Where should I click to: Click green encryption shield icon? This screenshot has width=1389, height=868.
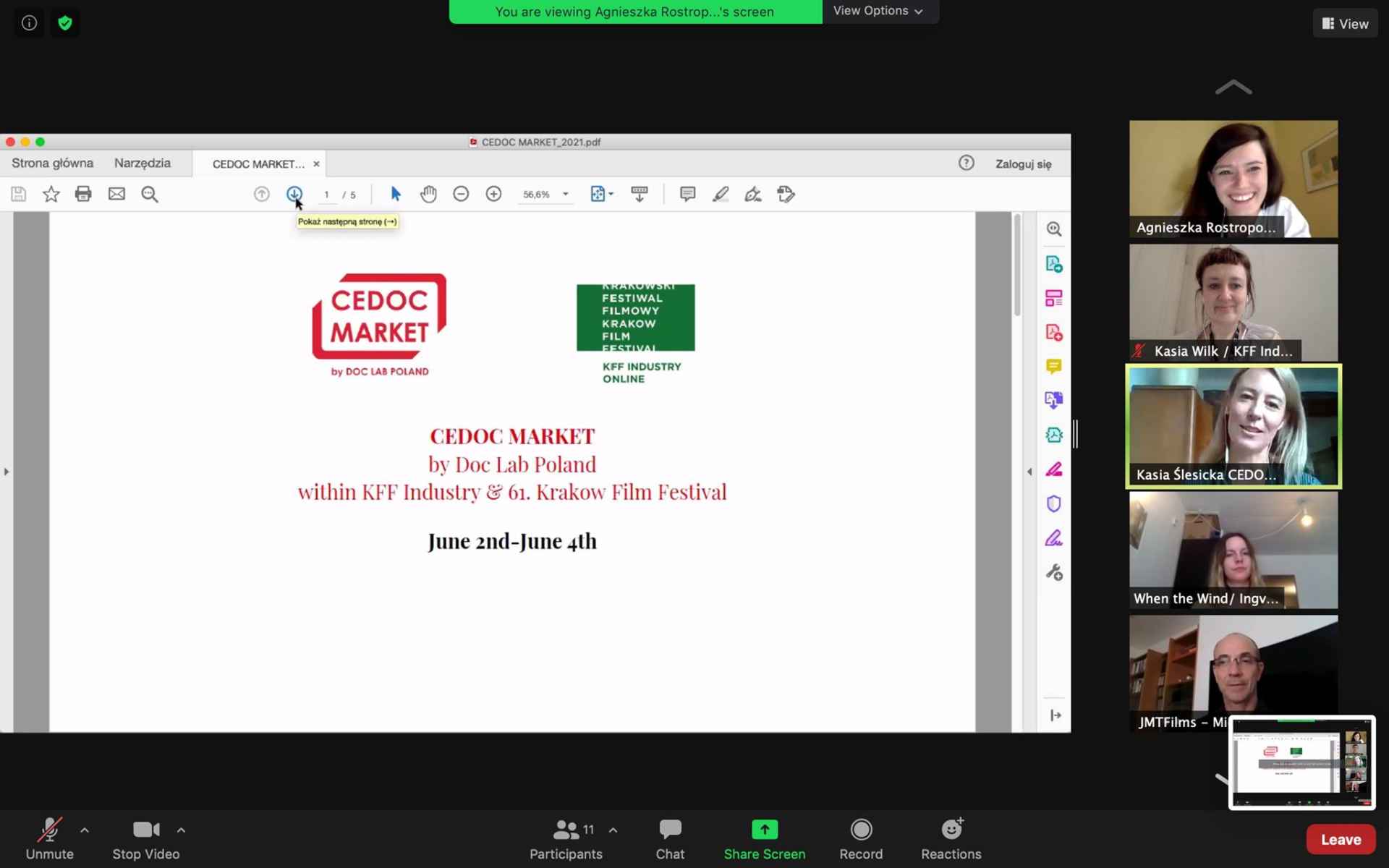point(65,23)
